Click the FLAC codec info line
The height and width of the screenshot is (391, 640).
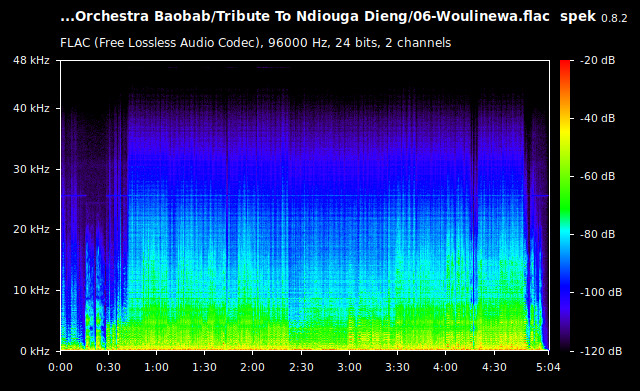pyautogui.click(x=256, y=43)
